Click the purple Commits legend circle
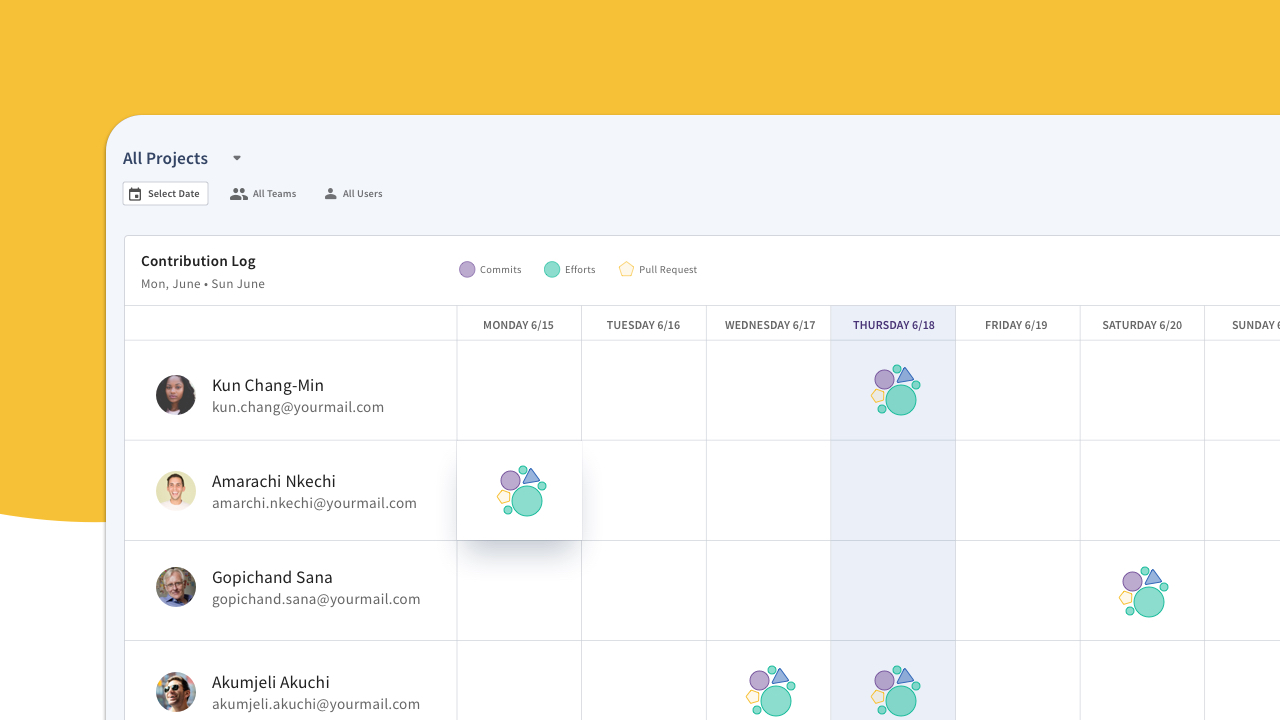1280x720 pixels. pos(467,269)
